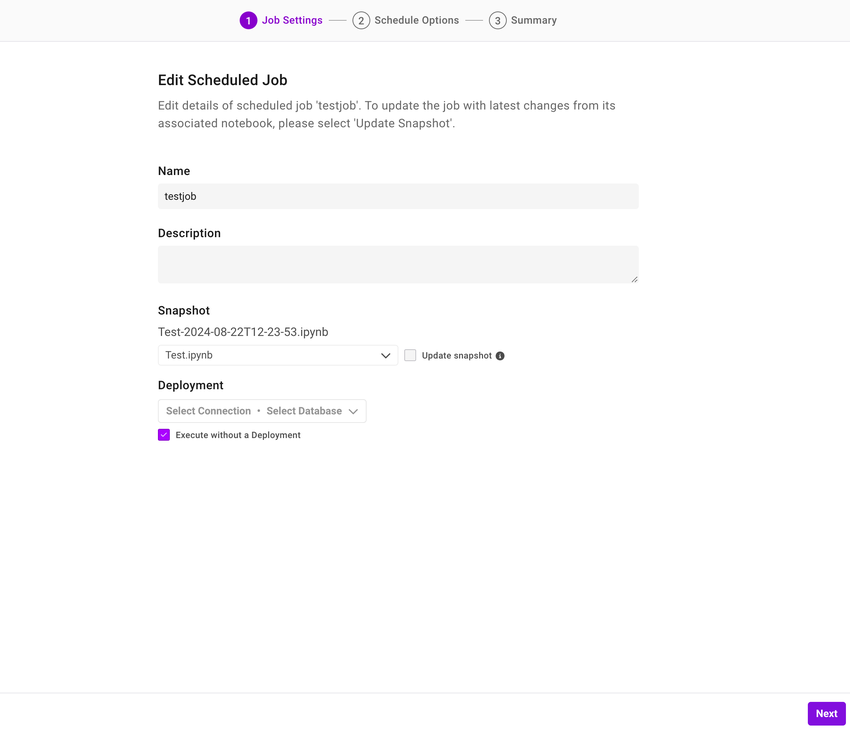Click the chevron on the Test.ipynb selector
This screenshot has height=730, width=850.
pyautogui.click(x=385, y=355)
